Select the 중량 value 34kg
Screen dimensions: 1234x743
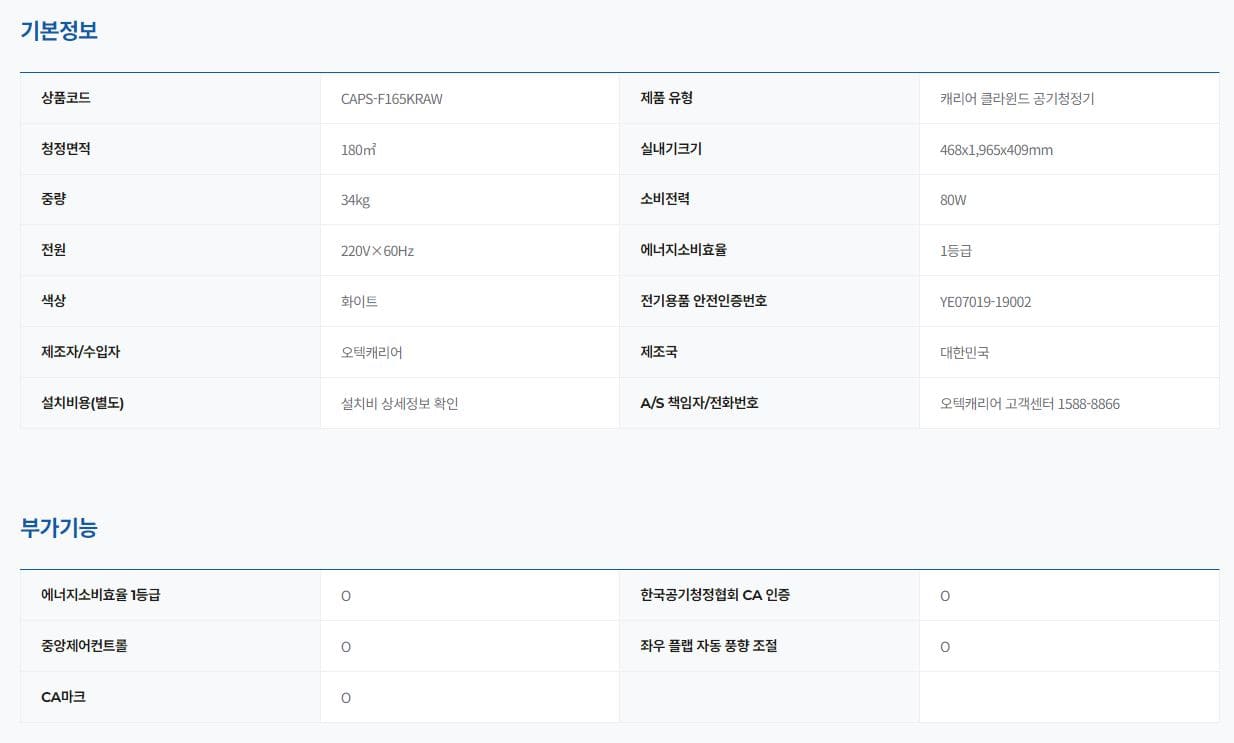point(355,200)
